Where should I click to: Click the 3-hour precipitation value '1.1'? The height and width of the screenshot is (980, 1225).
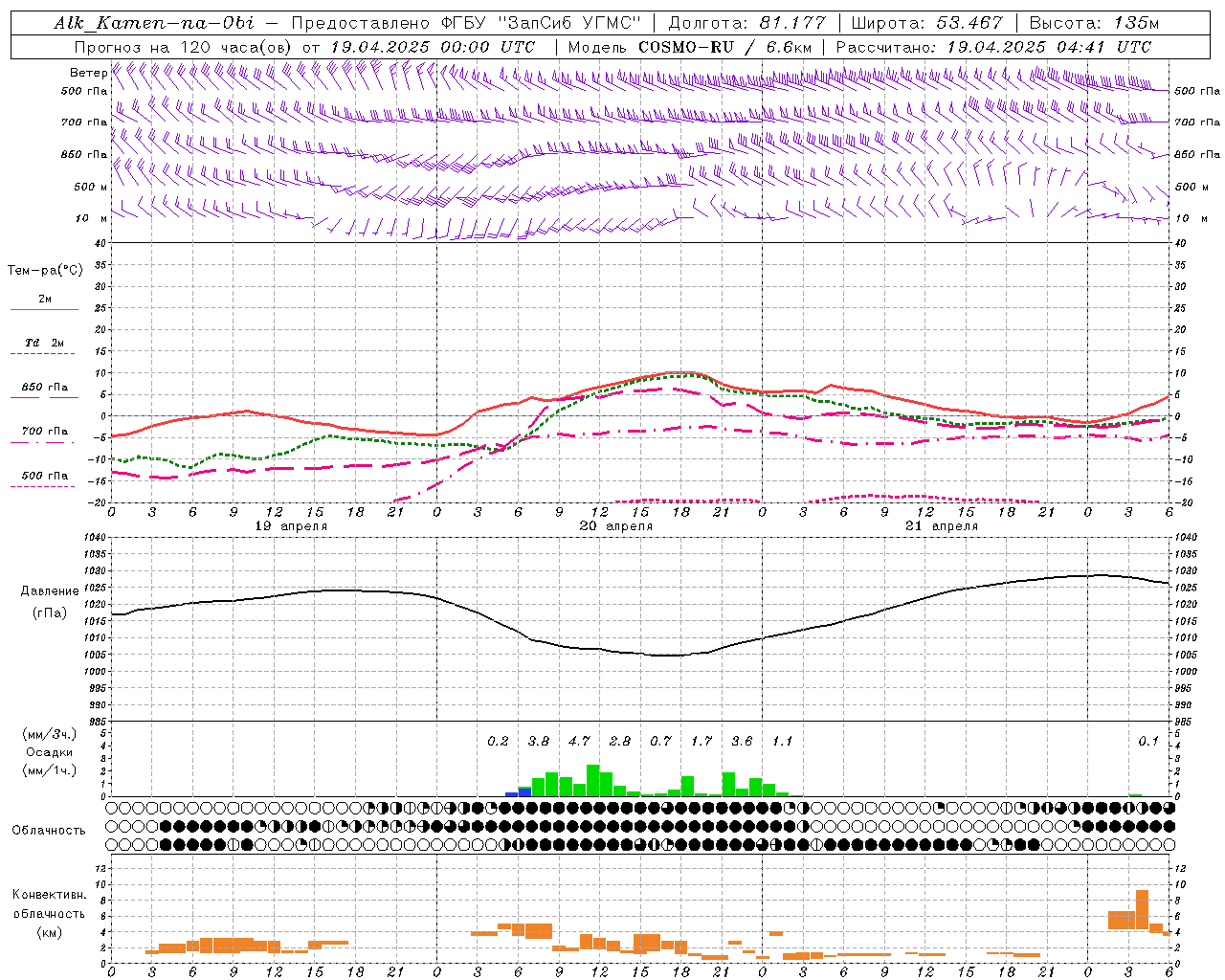tap(782, 742)
